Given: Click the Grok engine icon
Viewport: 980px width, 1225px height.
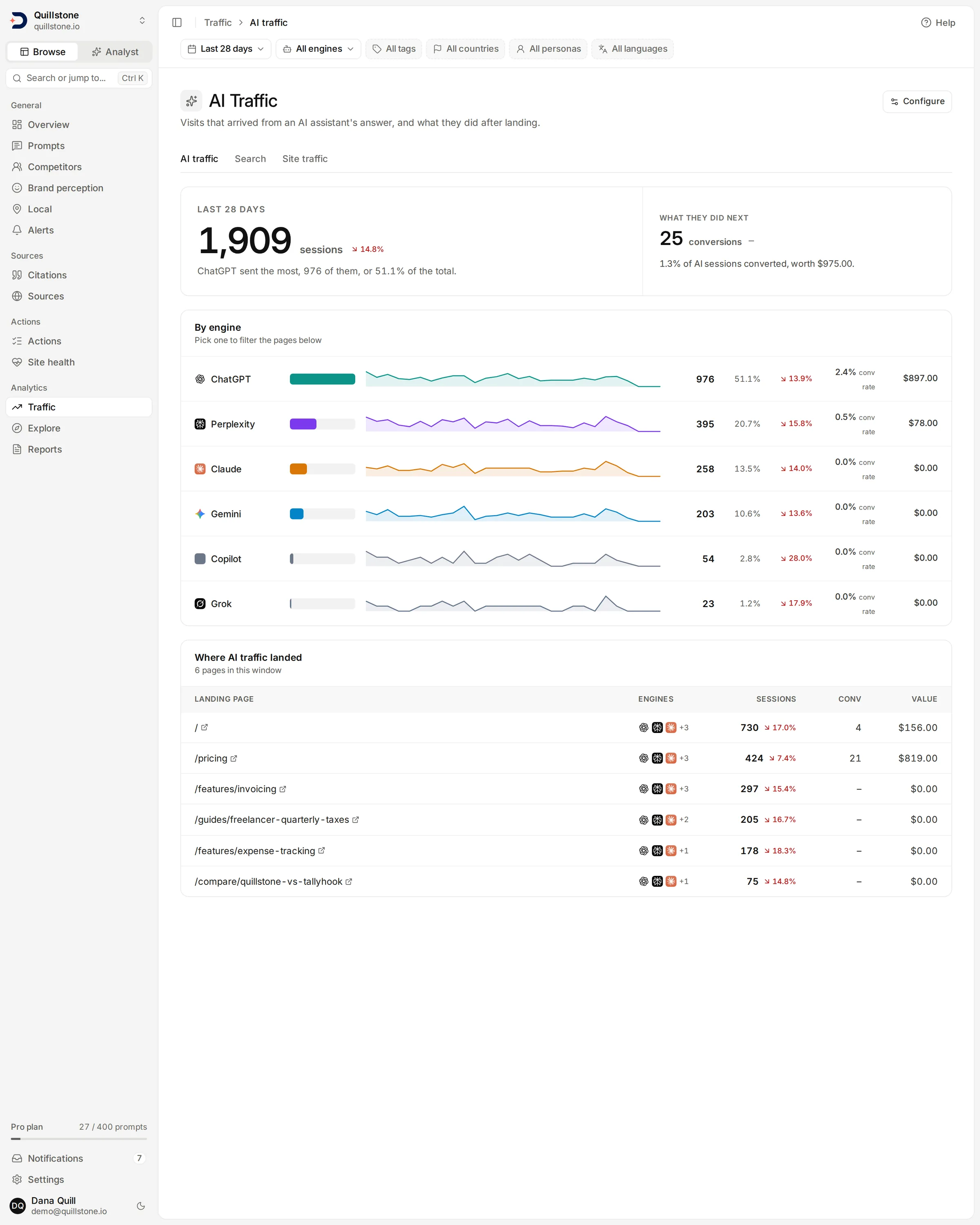Looking at the screenshot, I should coord(200,604).
